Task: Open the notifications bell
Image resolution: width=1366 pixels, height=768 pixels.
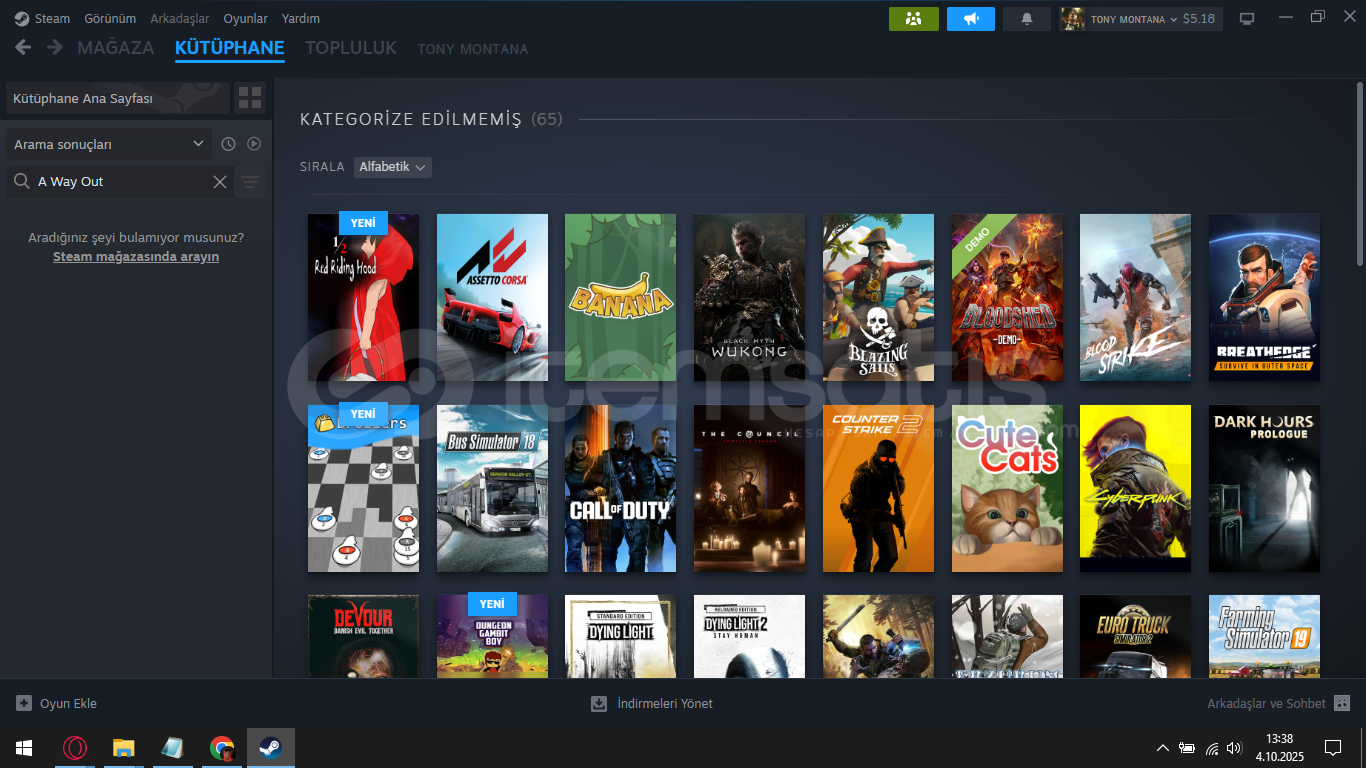Action: [1026, 19]
